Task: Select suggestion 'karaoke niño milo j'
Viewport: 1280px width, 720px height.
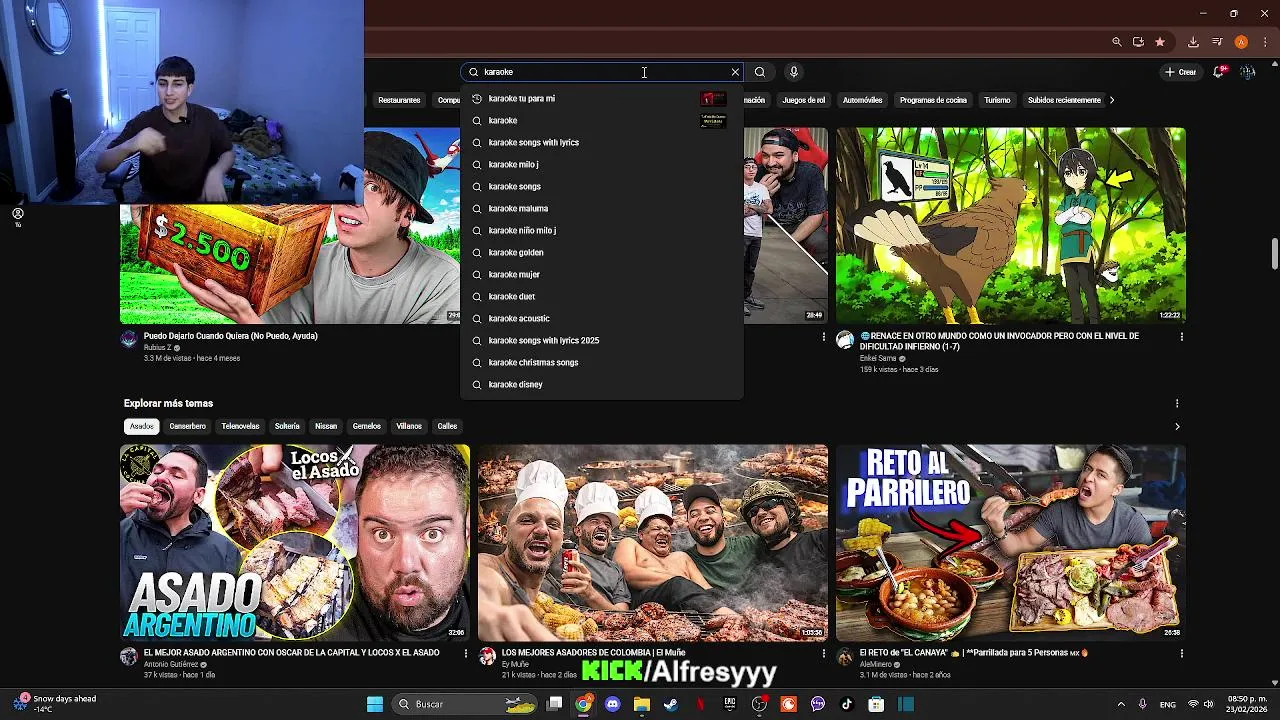Action: pos(602,230)
